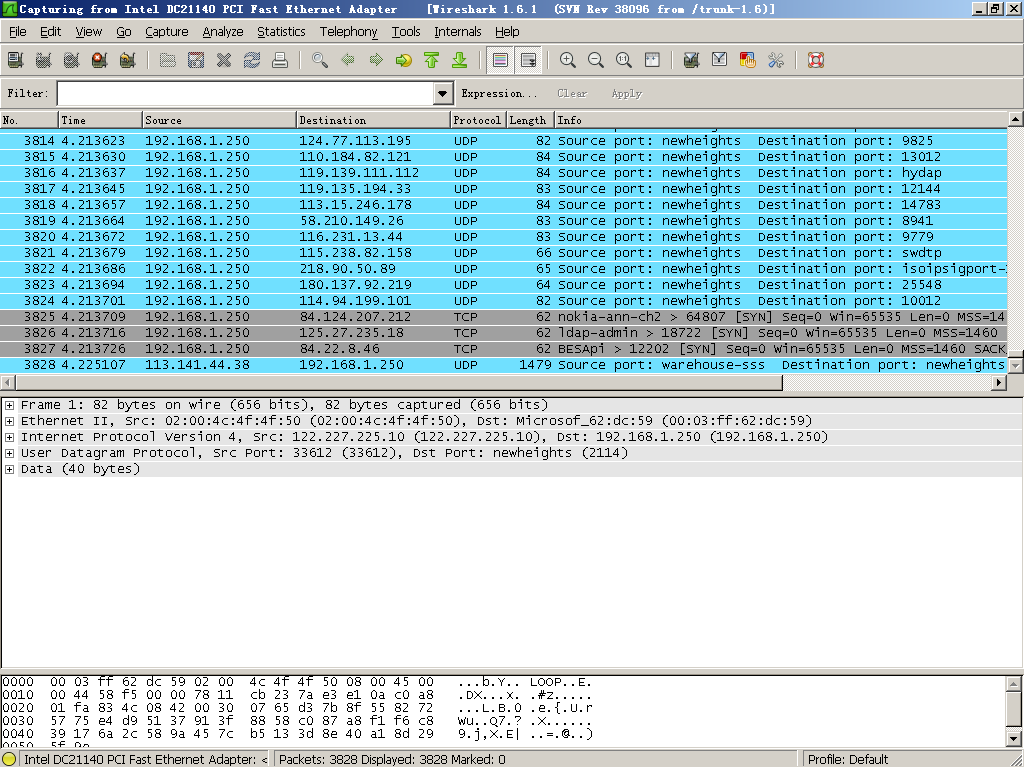
Task: Click the Profile: Default status entry
Action: [848, 760]
